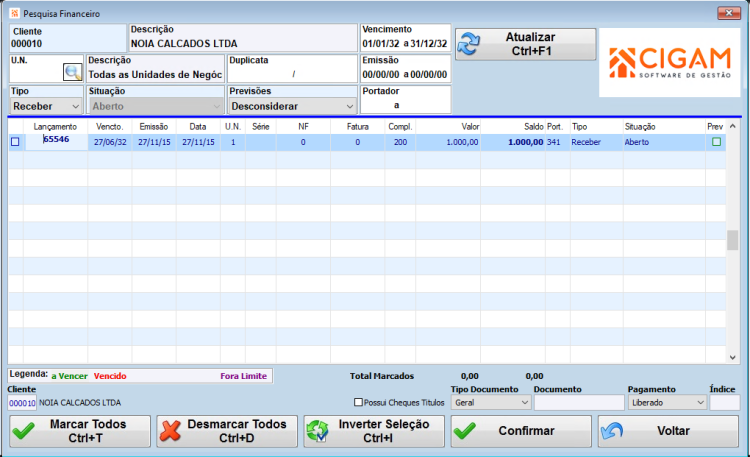Click the Cliente code field 000010 at top
The image size is (750, 457).
67,38
